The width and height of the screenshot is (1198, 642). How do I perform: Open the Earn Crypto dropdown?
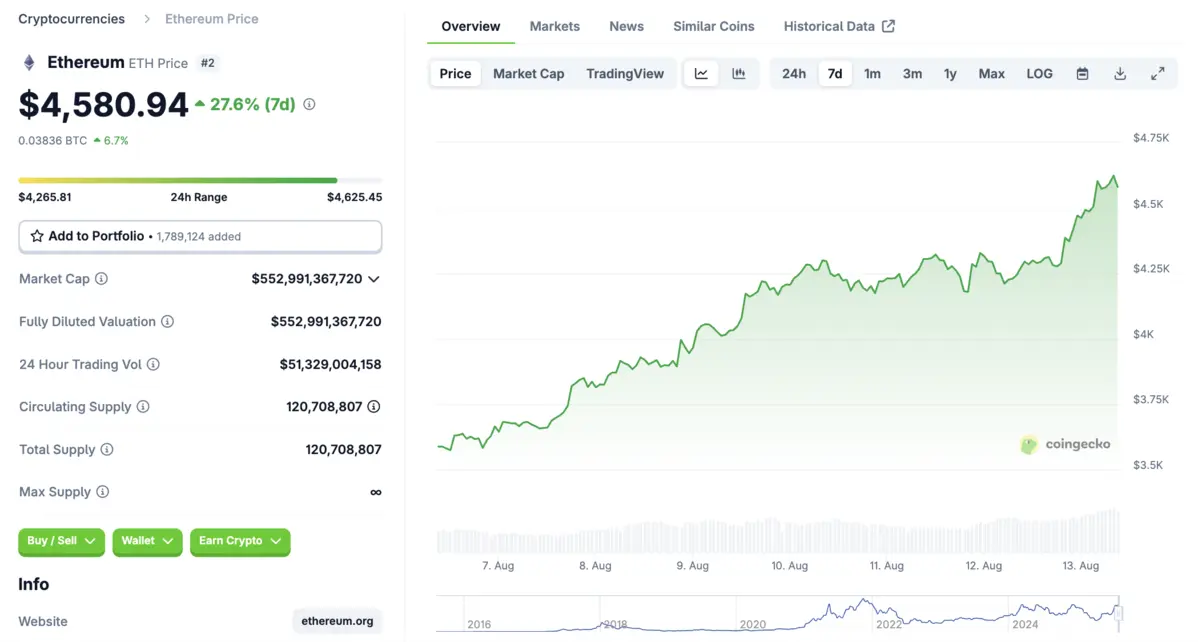click(x=240, y=541)
